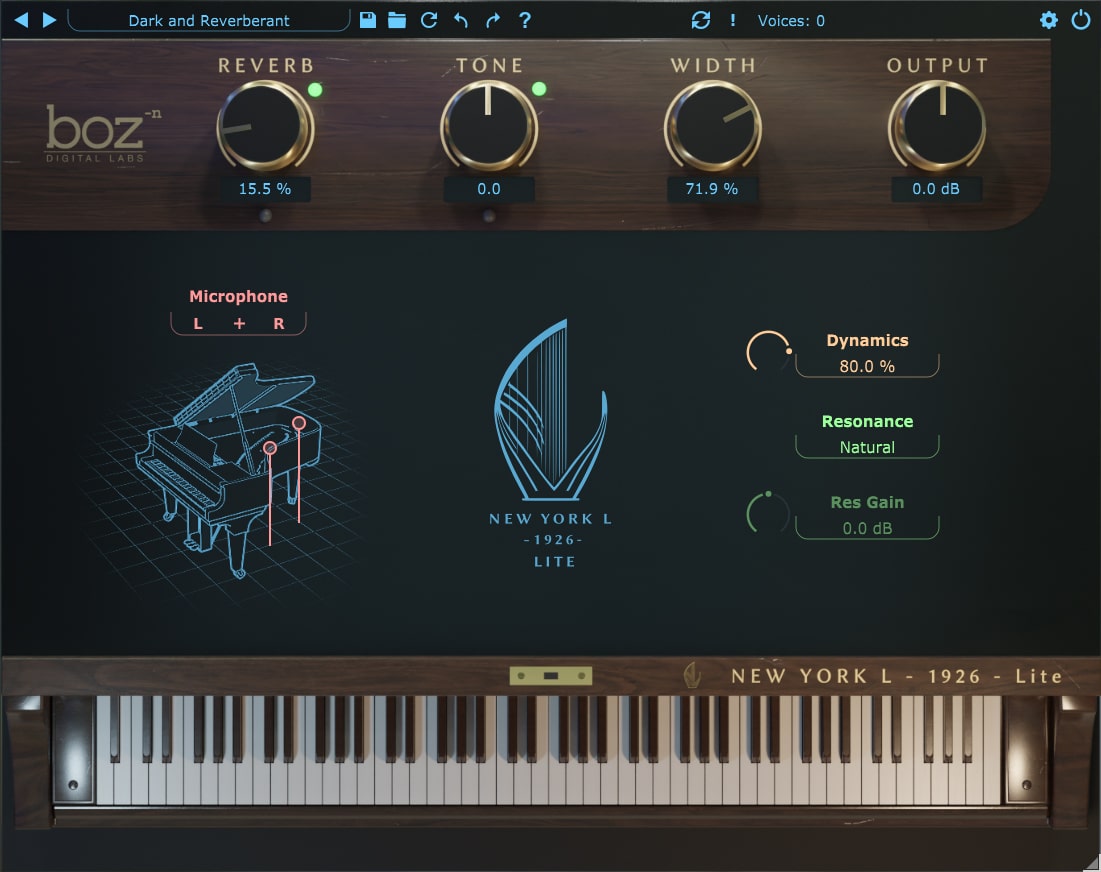Toggle the green LED next to Tone knob

click(538, 89)
